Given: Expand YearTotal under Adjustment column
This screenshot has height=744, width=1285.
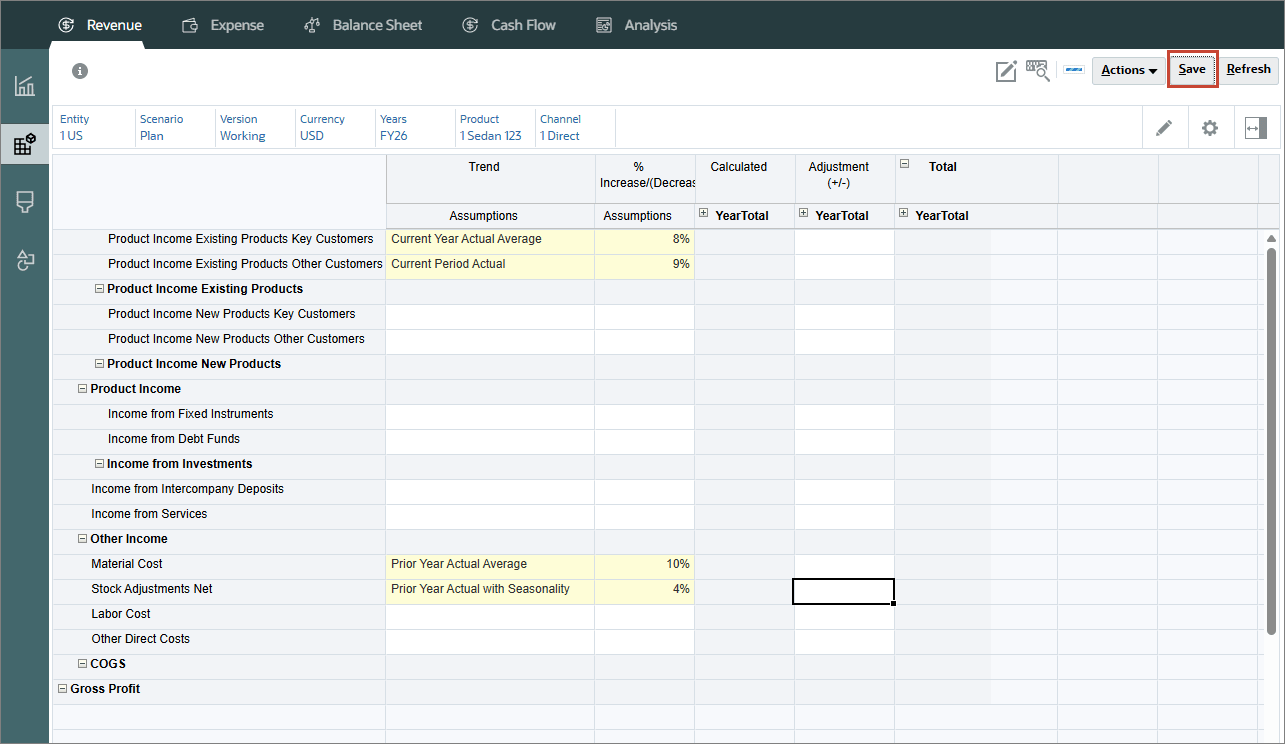Looking at the screenshot, I should point(804,213).
